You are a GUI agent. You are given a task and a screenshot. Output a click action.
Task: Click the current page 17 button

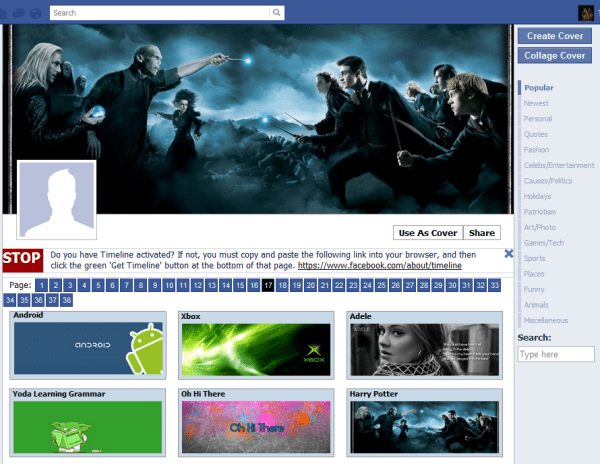[x=268, y=285]
